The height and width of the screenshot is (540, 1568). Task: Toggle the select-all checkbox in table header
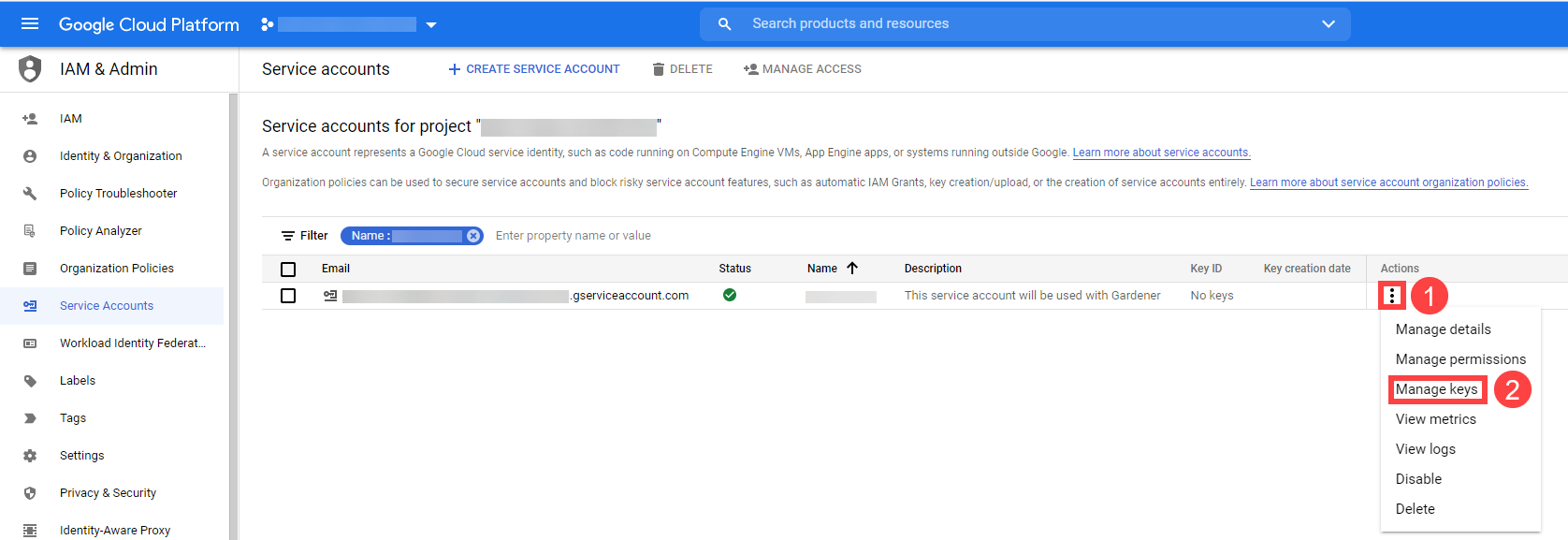(x=288, y=270)
